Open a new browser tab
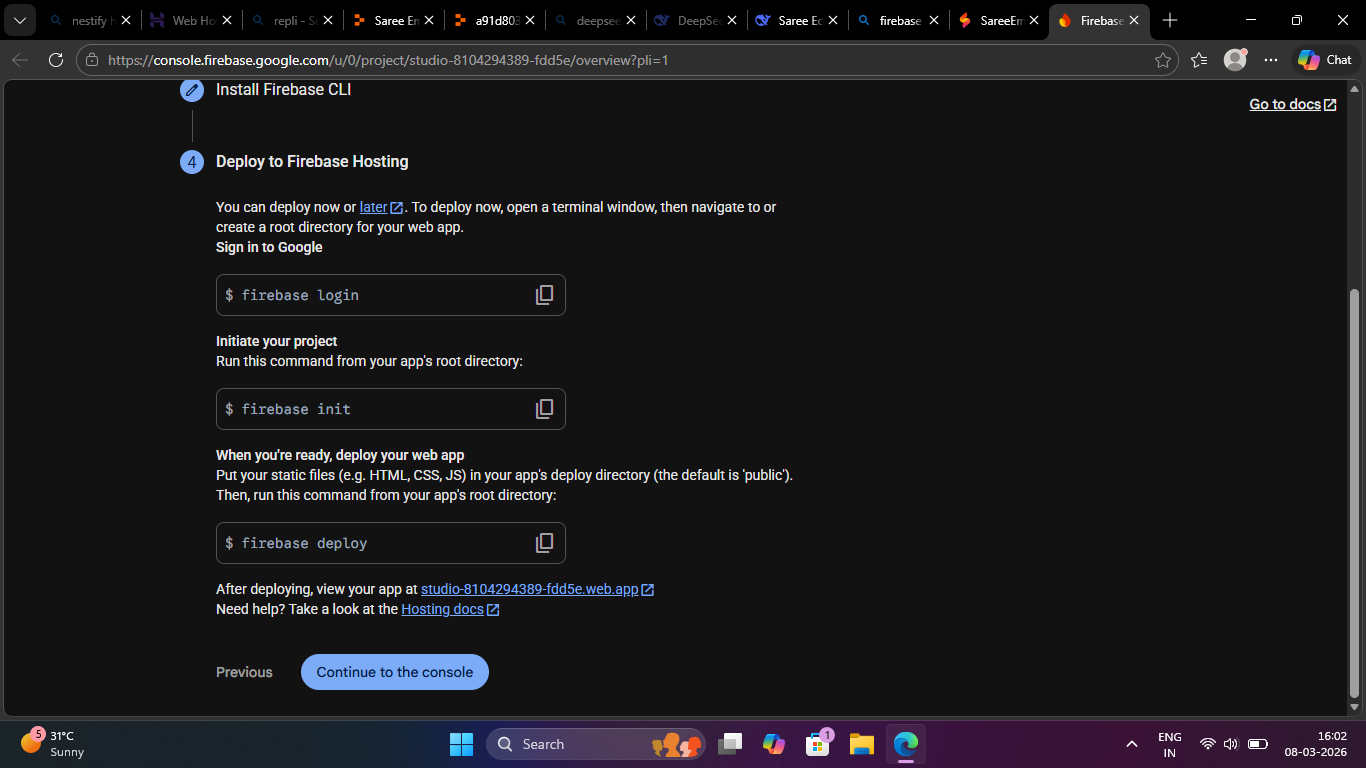 [x=1170, y=20]
